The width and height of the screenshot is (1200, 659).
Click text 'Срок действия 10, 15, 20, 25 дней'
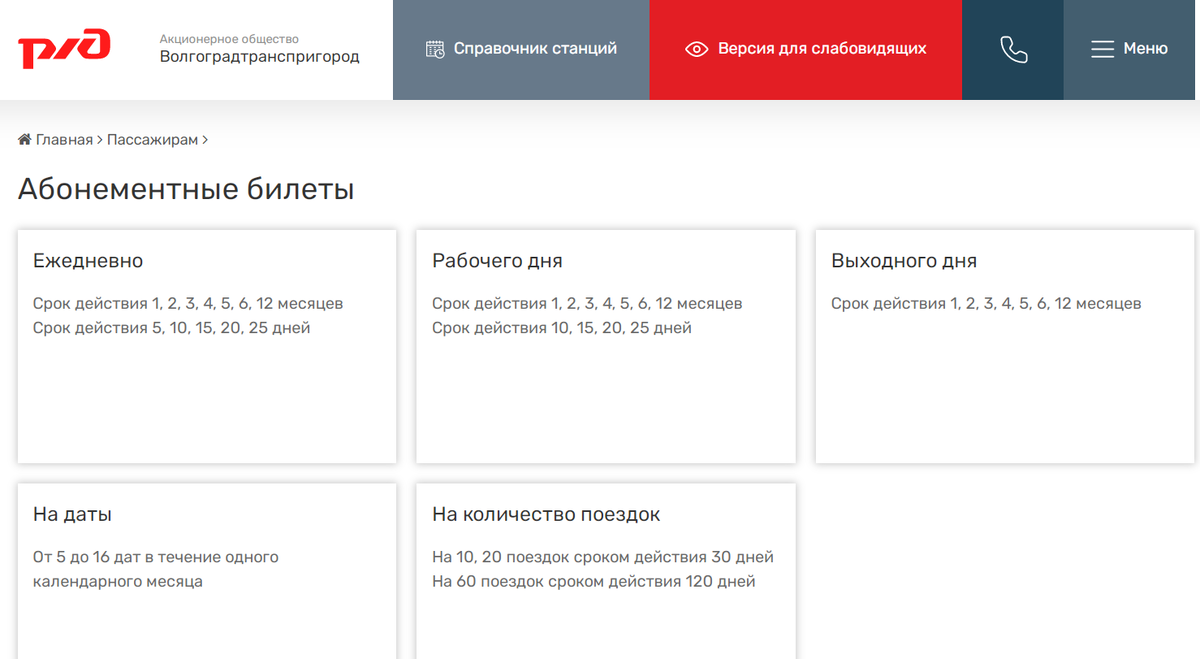click(x=562, y=328)
